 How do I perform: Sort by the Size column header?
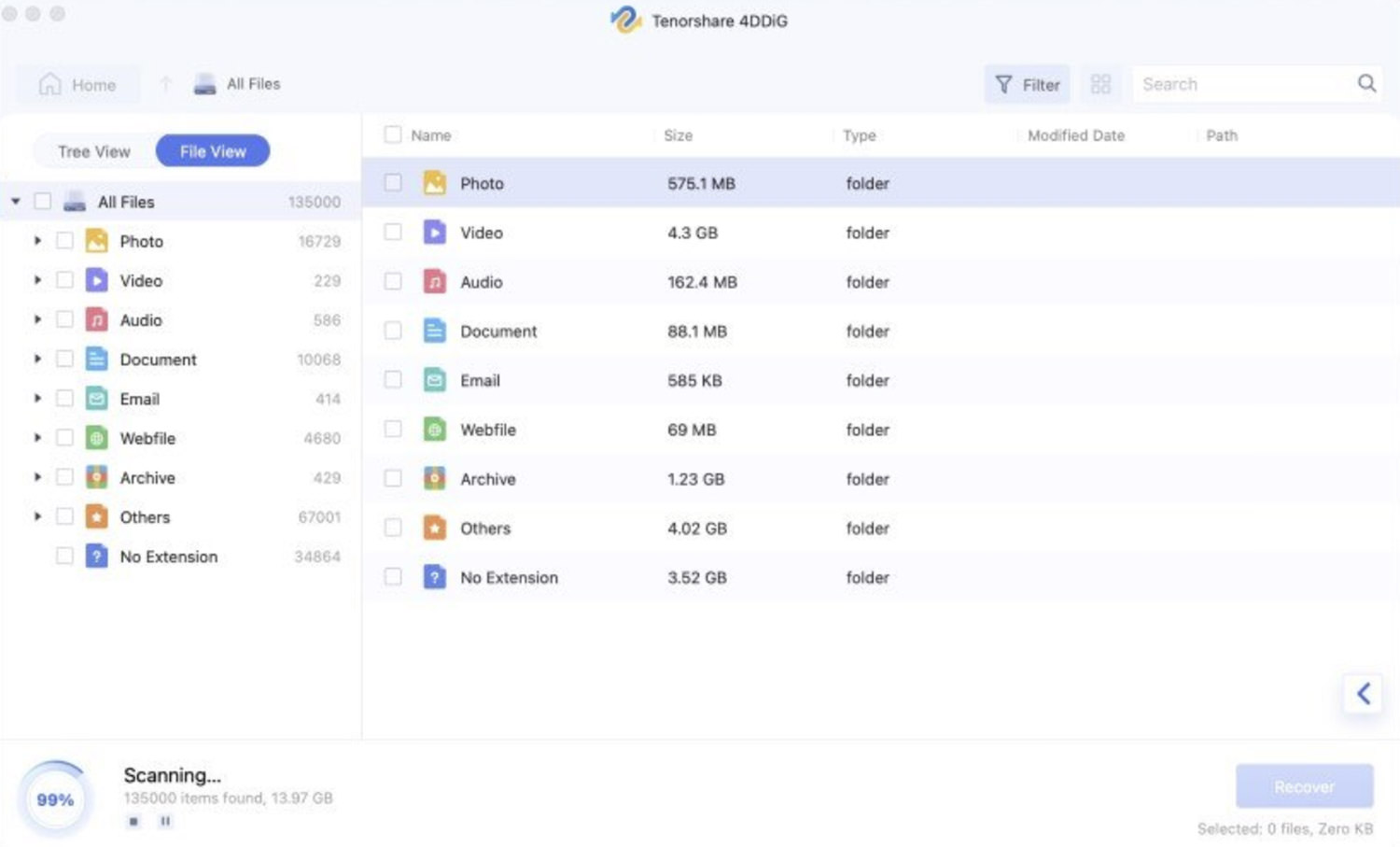[x=679, y=135]
